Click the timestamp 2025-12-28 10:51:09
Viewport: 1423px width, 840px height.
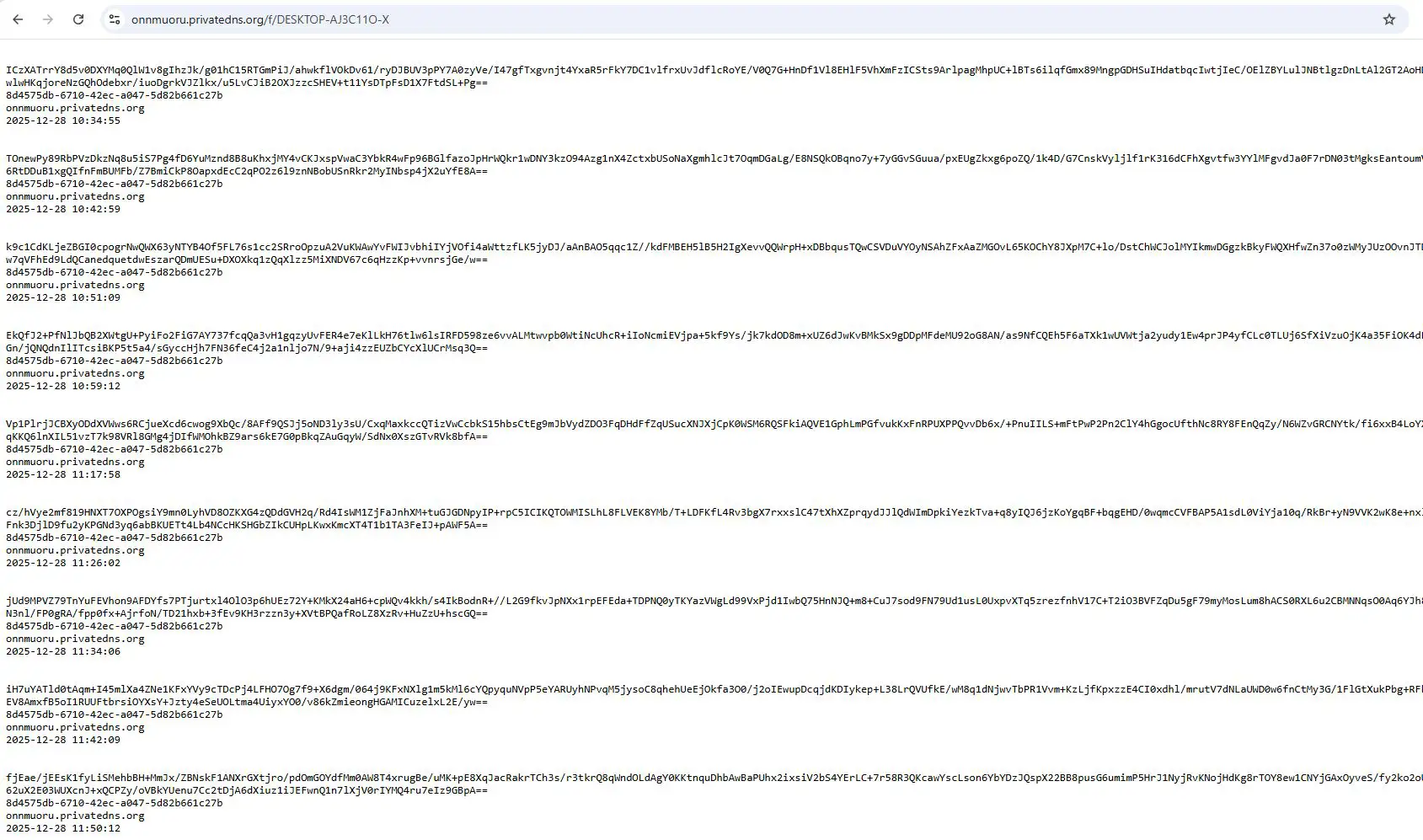63,297
